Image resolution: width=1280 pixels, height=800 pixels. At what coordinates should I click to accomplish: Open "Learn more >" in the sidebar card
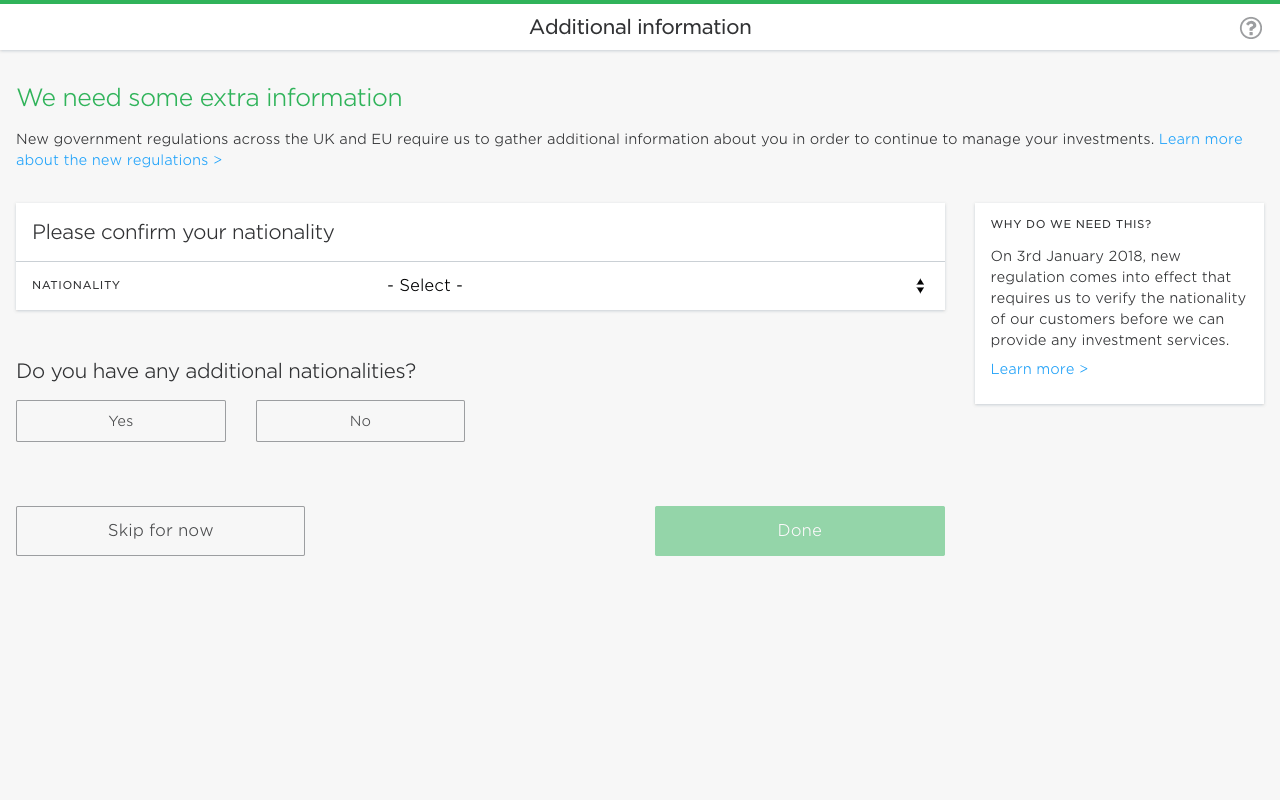1039,369
